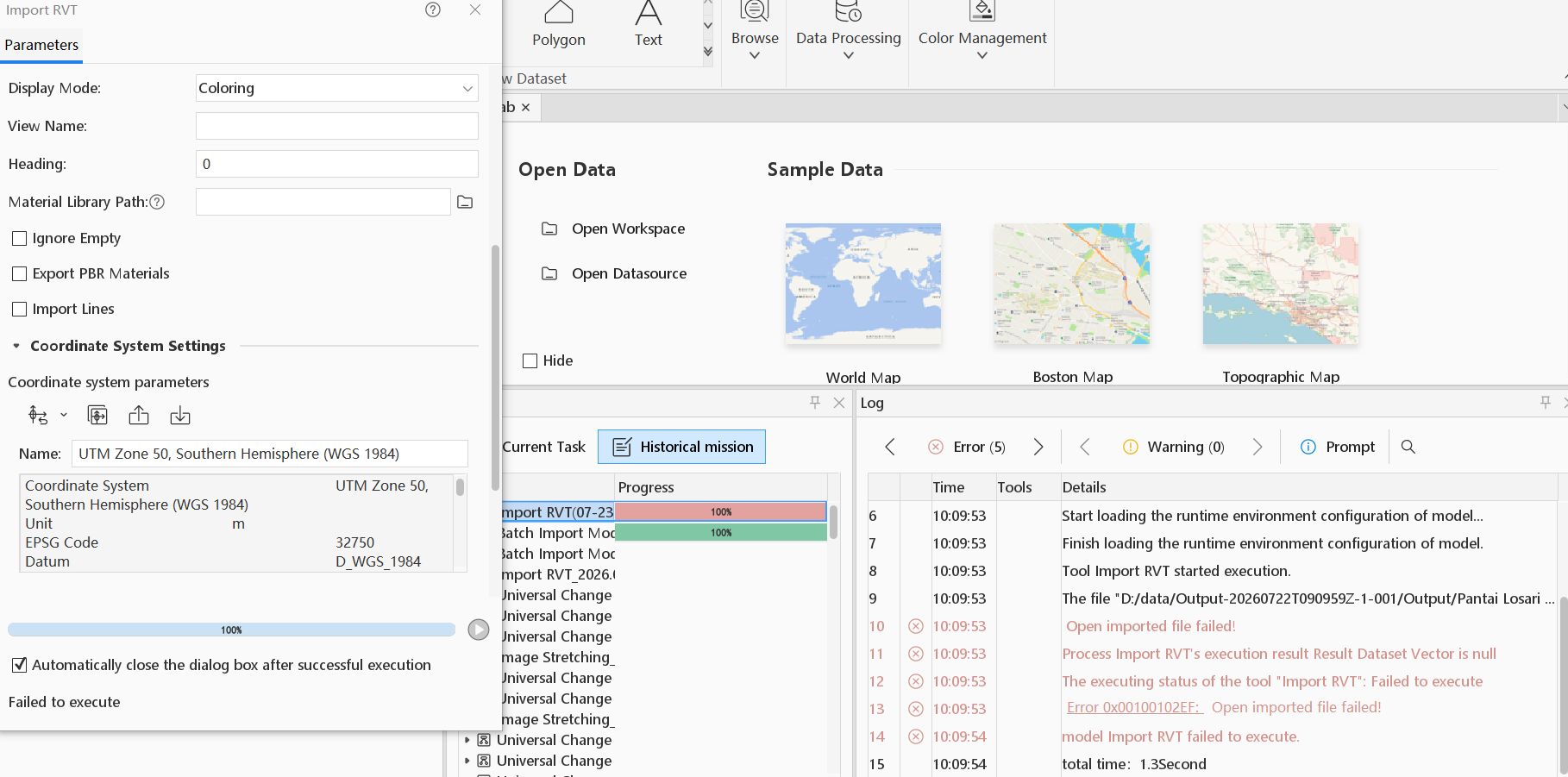Image resolution: width=1568 pixels, height=777 pixels.
Task: Open help for Import RVT dialog
Action: [433, 9]
